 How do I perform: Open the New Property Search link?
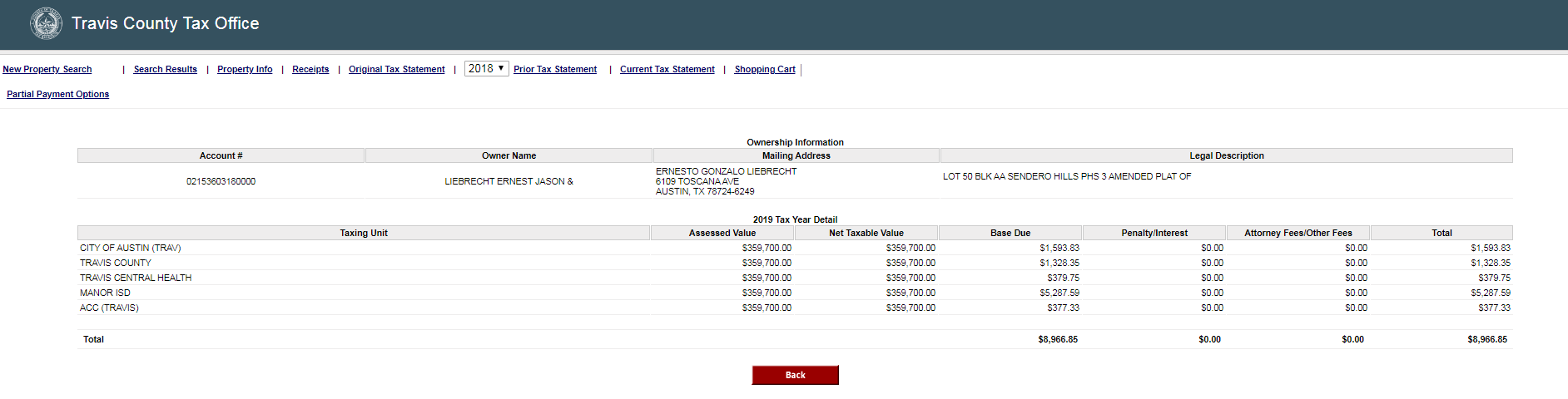pos(47,70)
